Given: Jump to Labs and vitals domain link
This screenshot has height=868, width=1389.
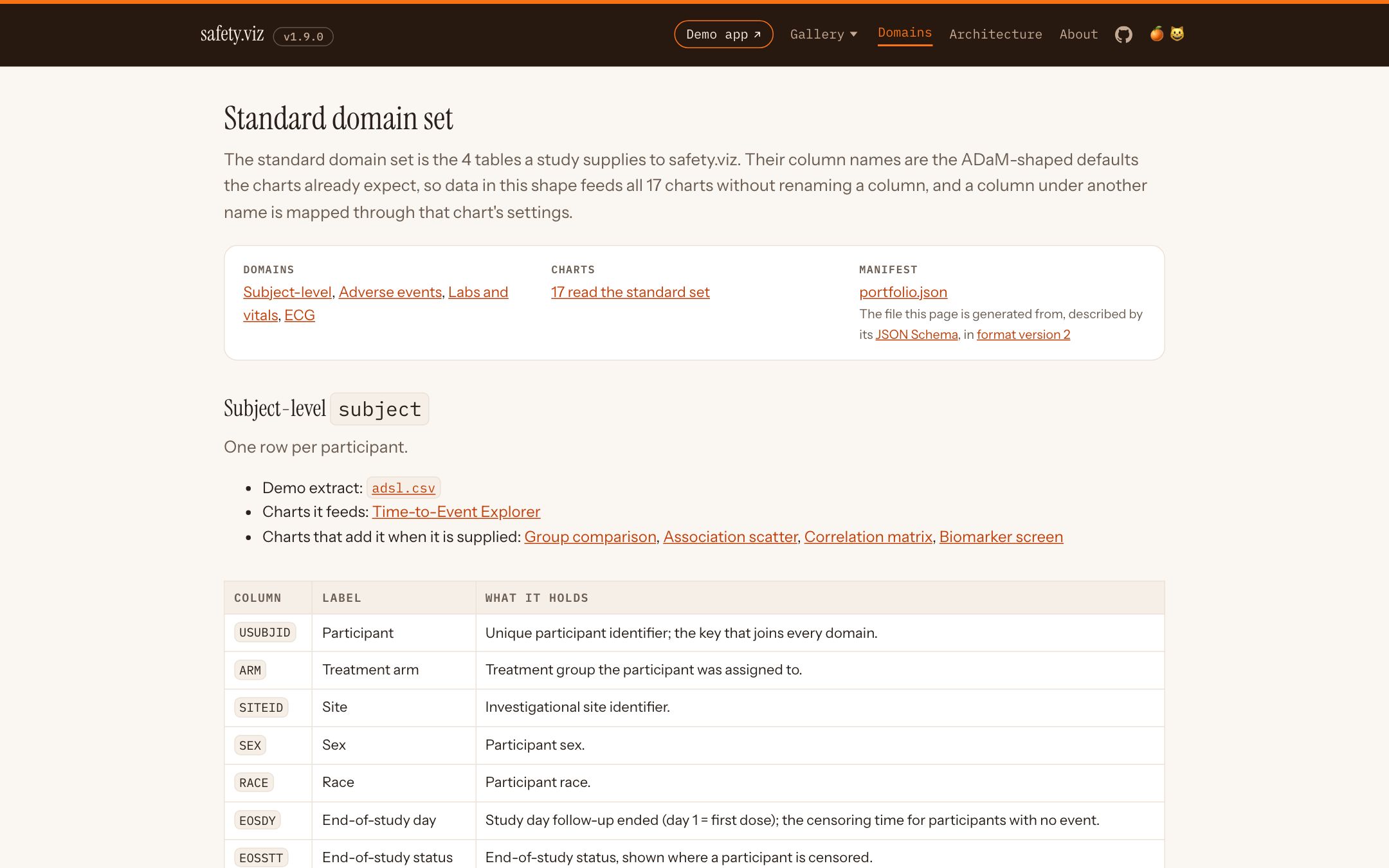Looking at the screenshot, I should tap(478, 292).
